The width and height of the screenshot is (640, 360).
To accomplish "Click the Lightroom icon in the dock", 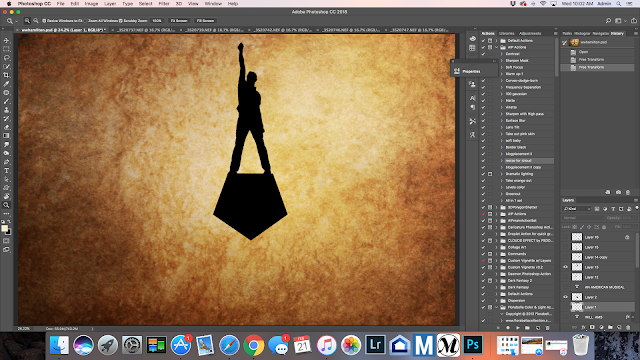I will (x=375, y=345).
